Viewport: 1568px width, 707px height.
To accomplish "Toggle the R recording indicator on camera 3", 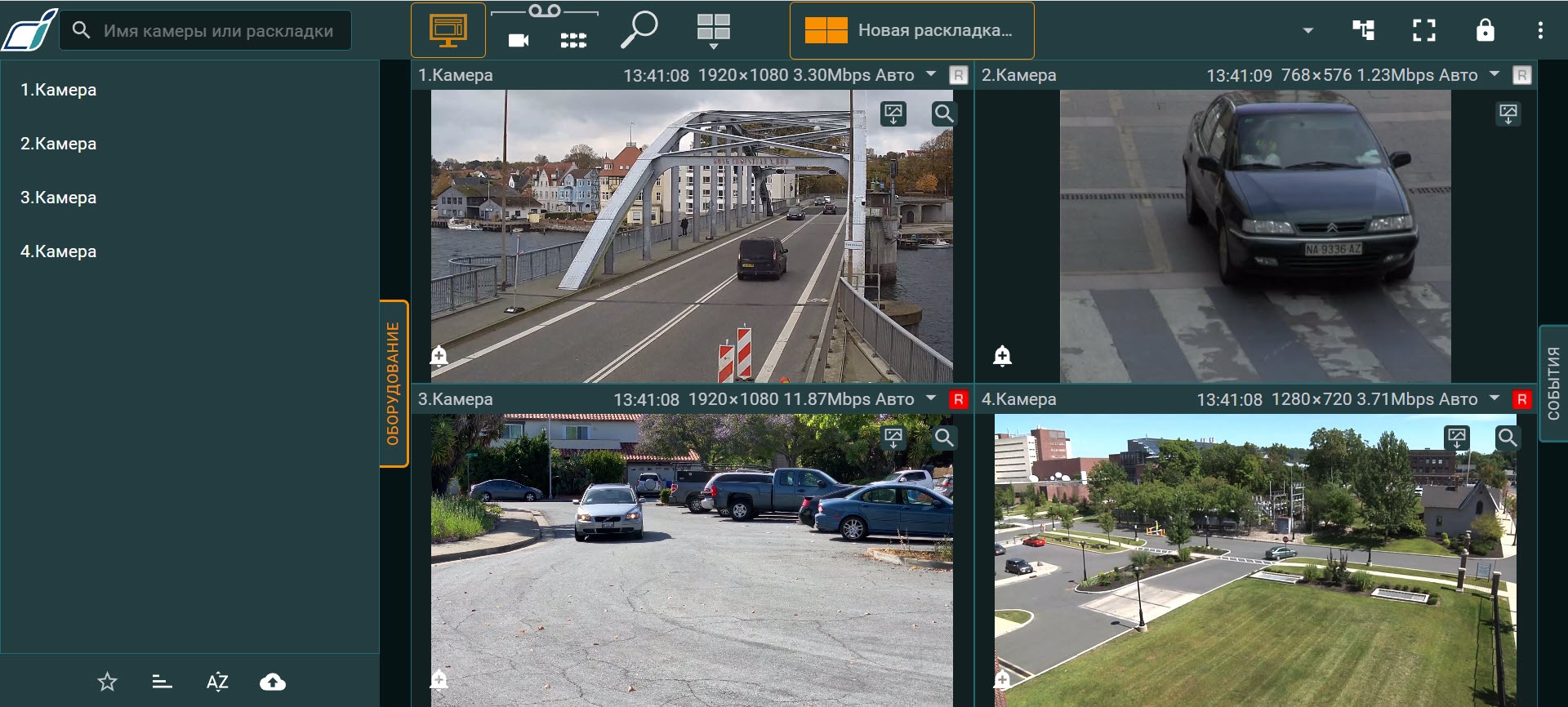I will click(958, 399).
